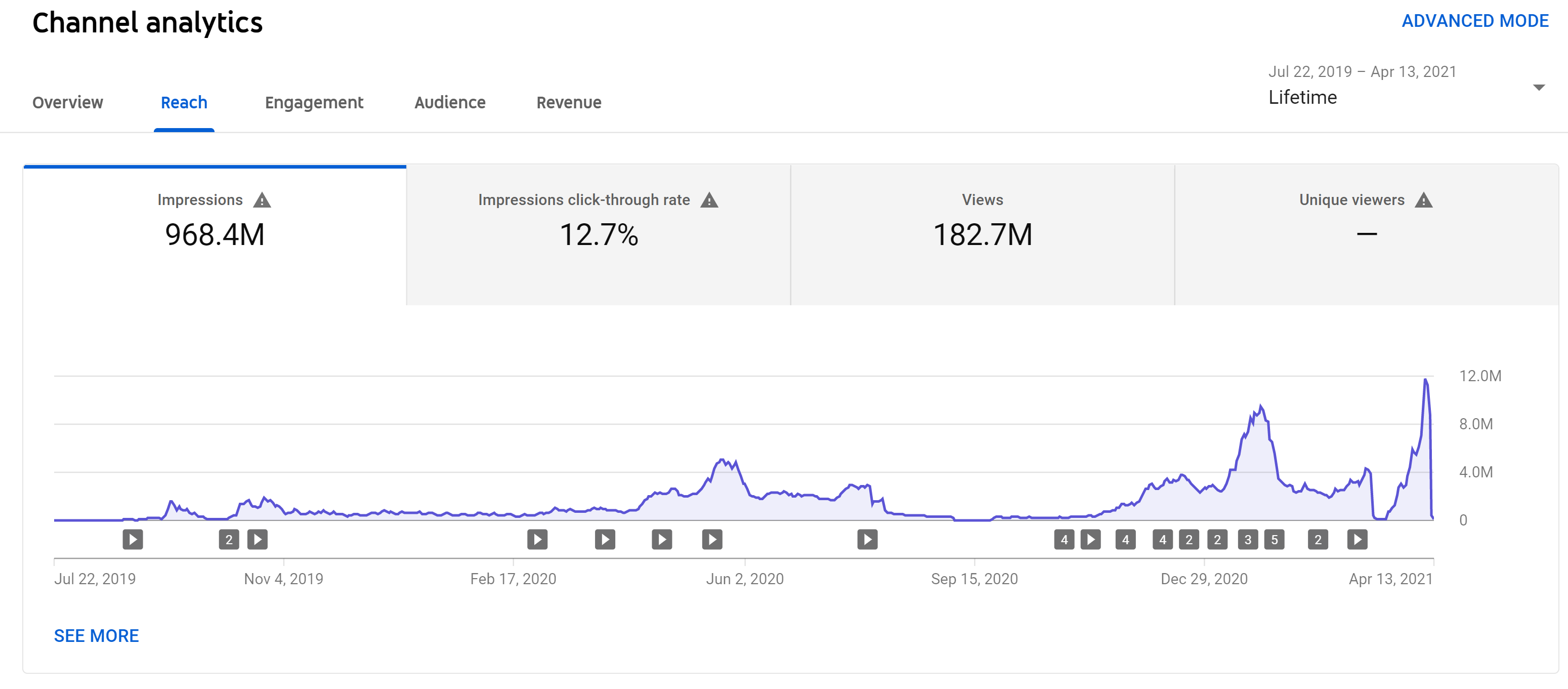Select the Reach tab
This screenshot has height=689, width=1568.
184,102
